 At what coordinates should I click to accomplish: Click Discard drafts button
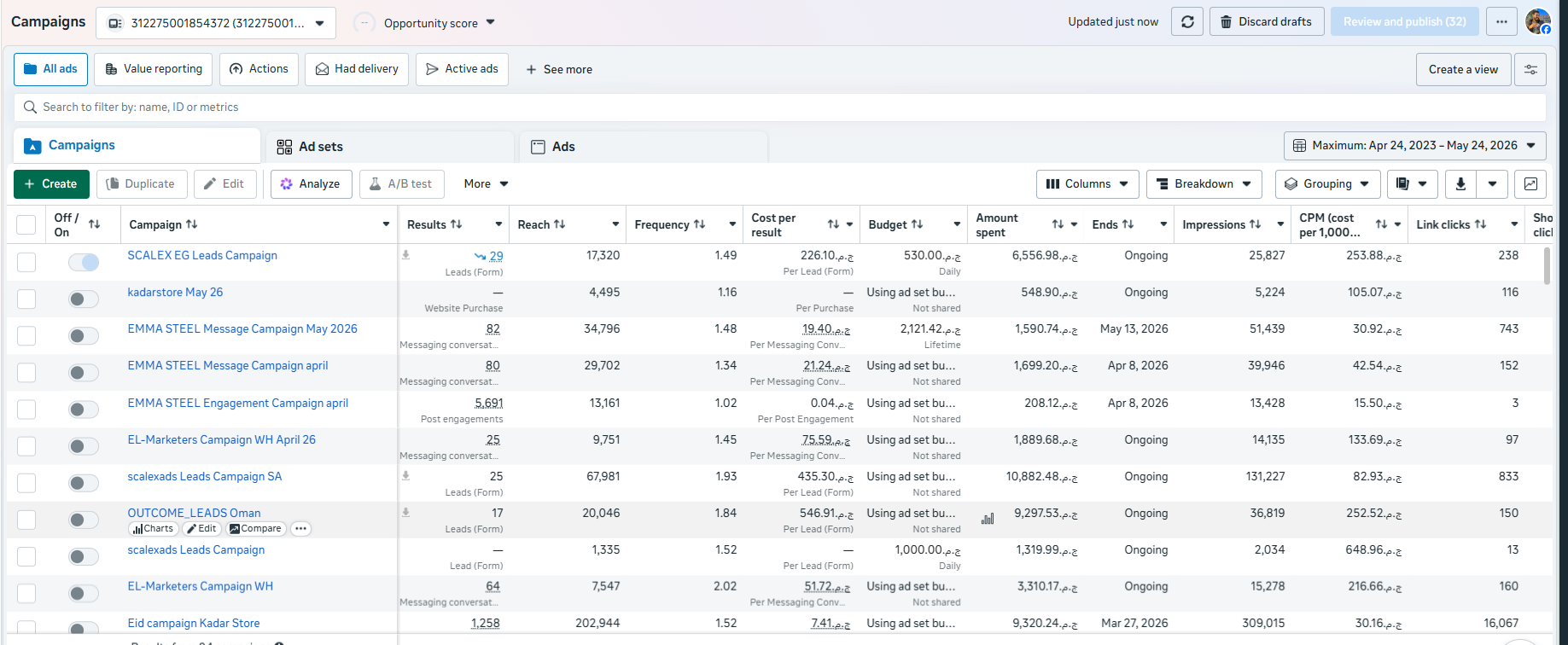[1267, 22]
